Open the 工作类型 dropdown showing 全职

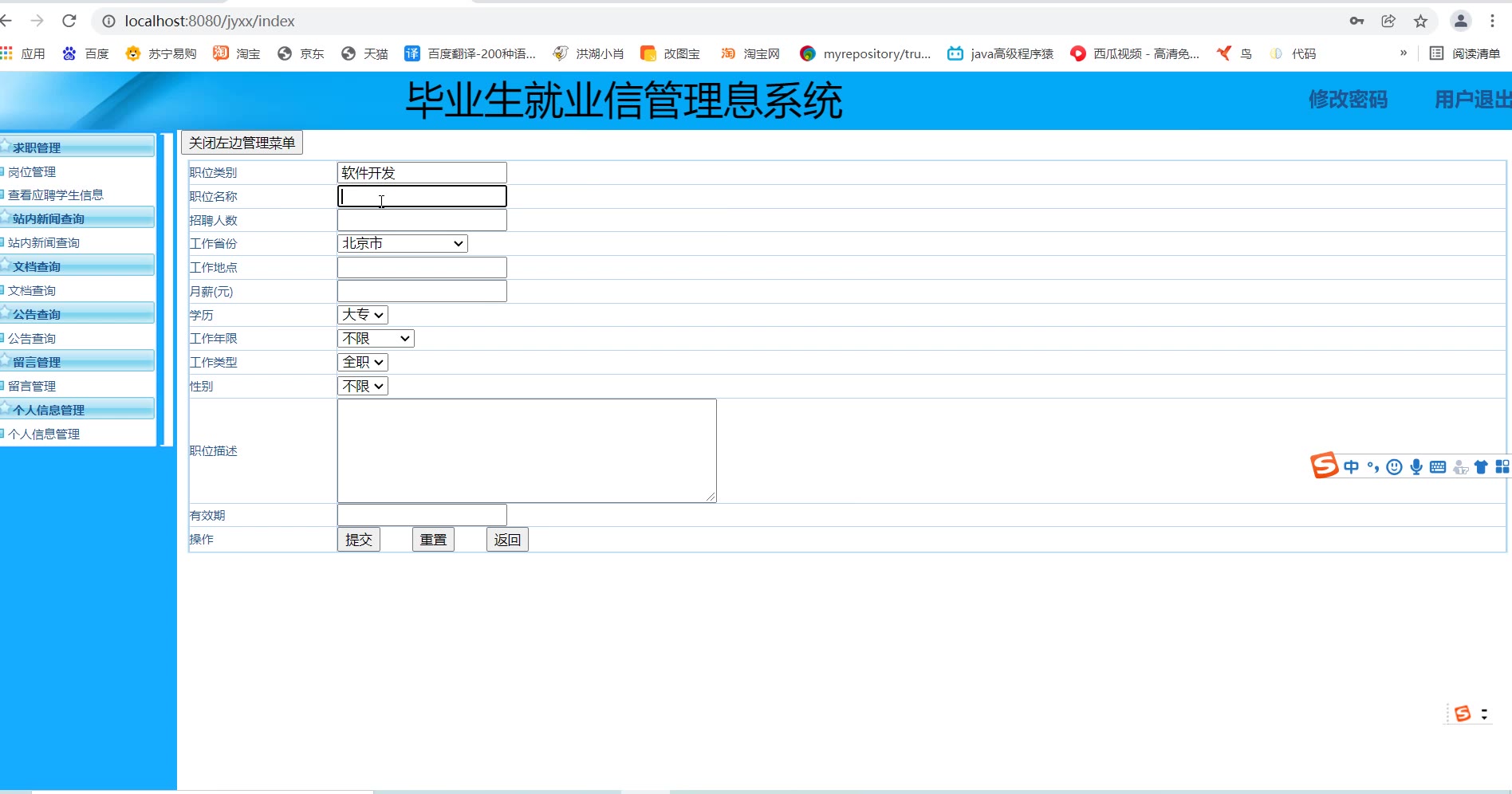pos(363,363)
